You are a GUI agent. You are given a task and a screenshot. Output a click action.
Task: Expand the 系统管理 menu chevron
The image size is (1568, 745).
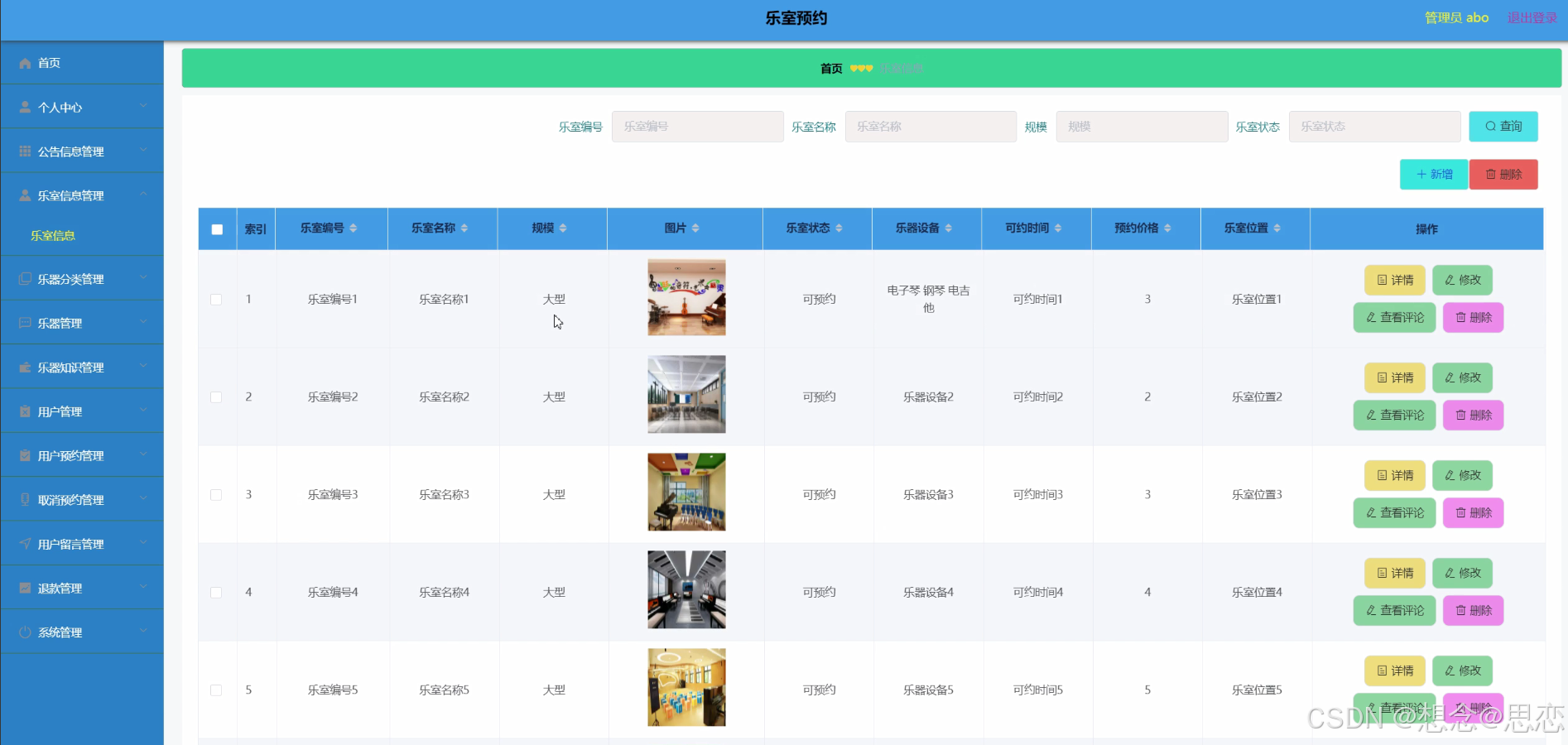click(x=143, y=631)
